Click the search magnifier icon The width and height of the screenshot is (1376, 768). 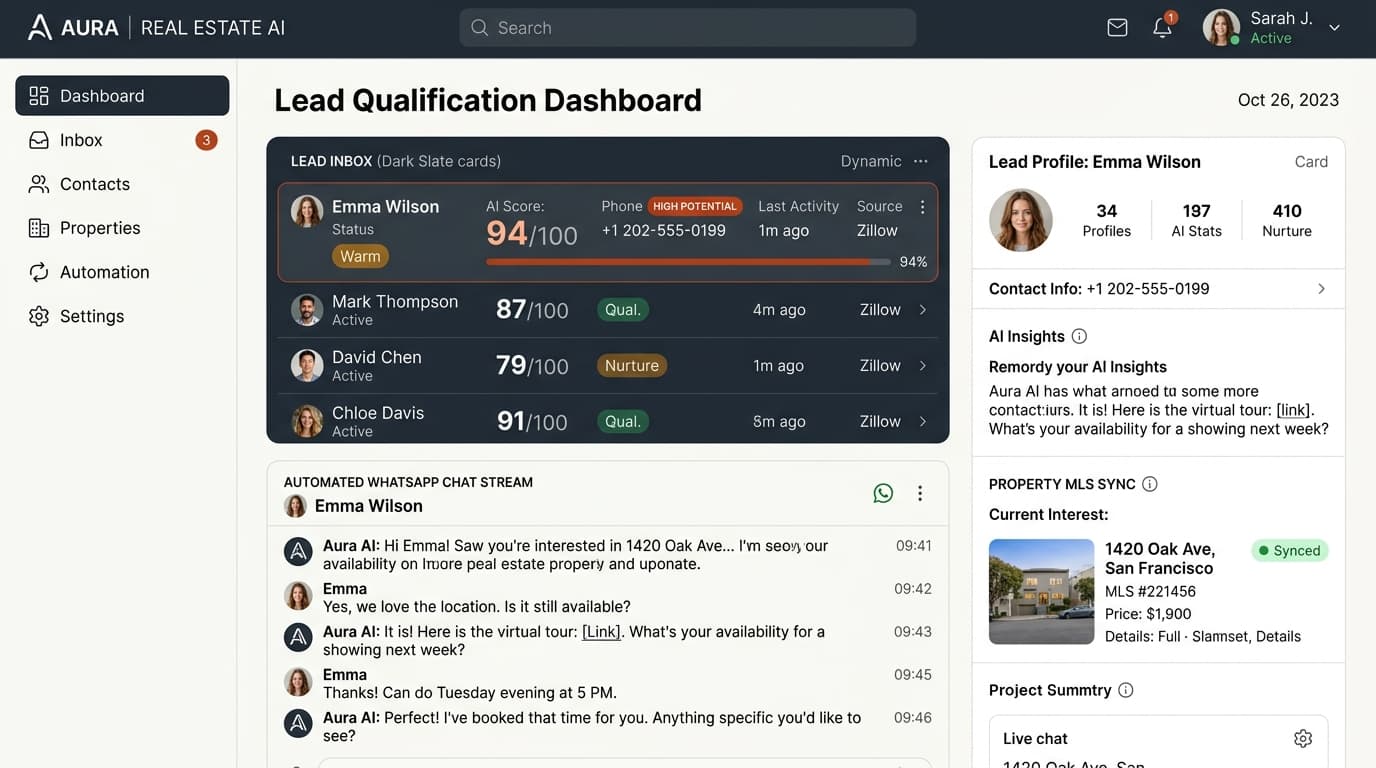(x=480, y=28)
